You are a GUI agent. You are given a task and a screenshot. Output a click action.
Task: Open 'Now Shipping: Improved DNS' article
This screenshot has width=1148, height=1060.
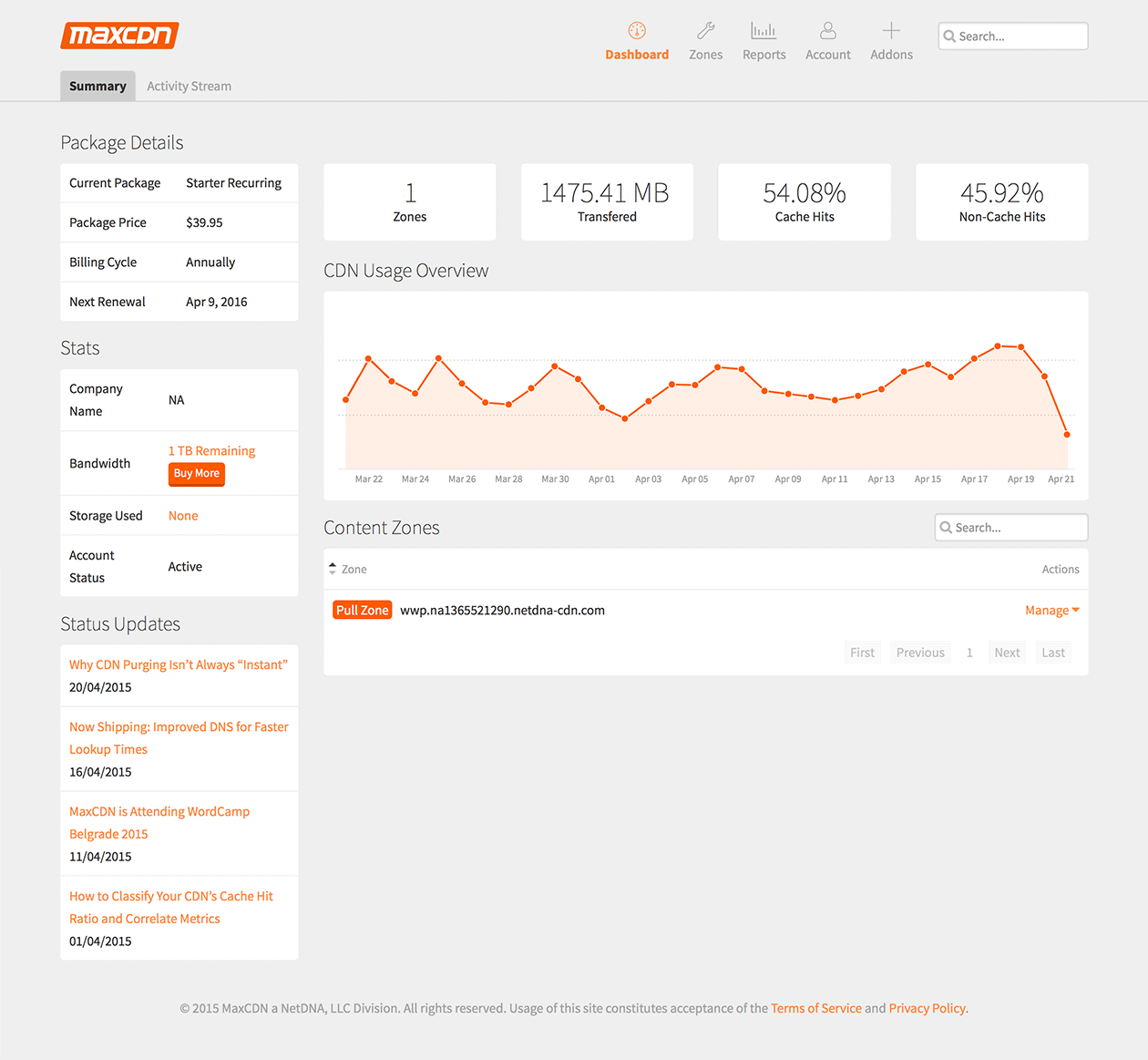[x=179, y=738]
